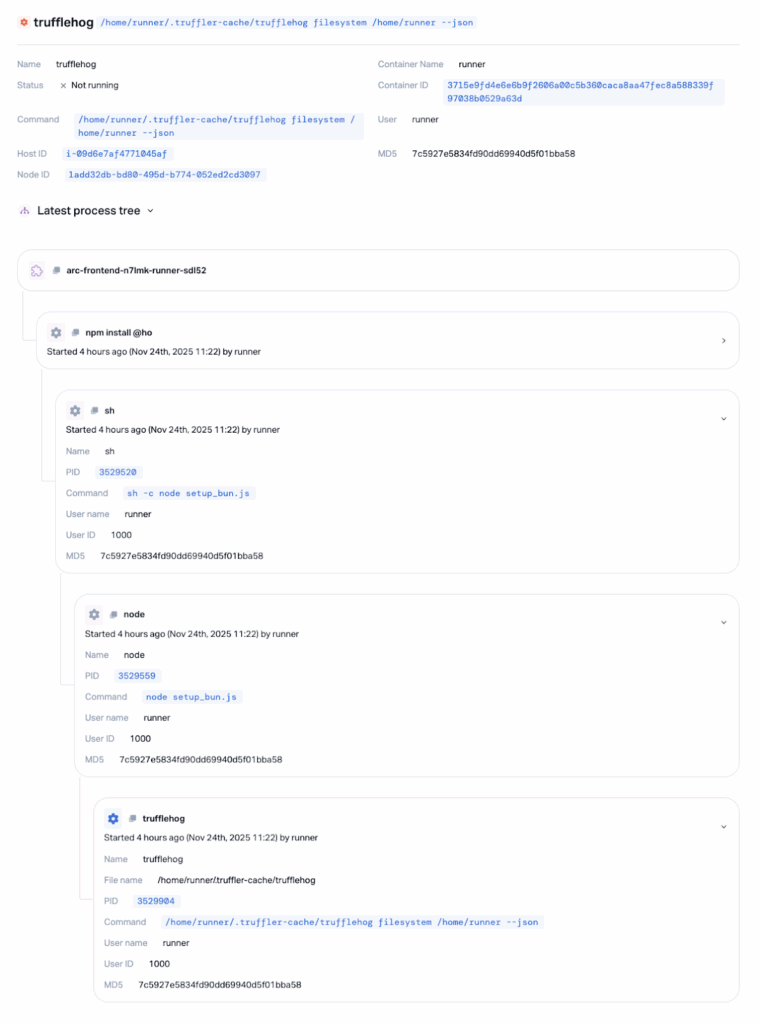Click the trufflehog icon in the page header

[24, 21]
